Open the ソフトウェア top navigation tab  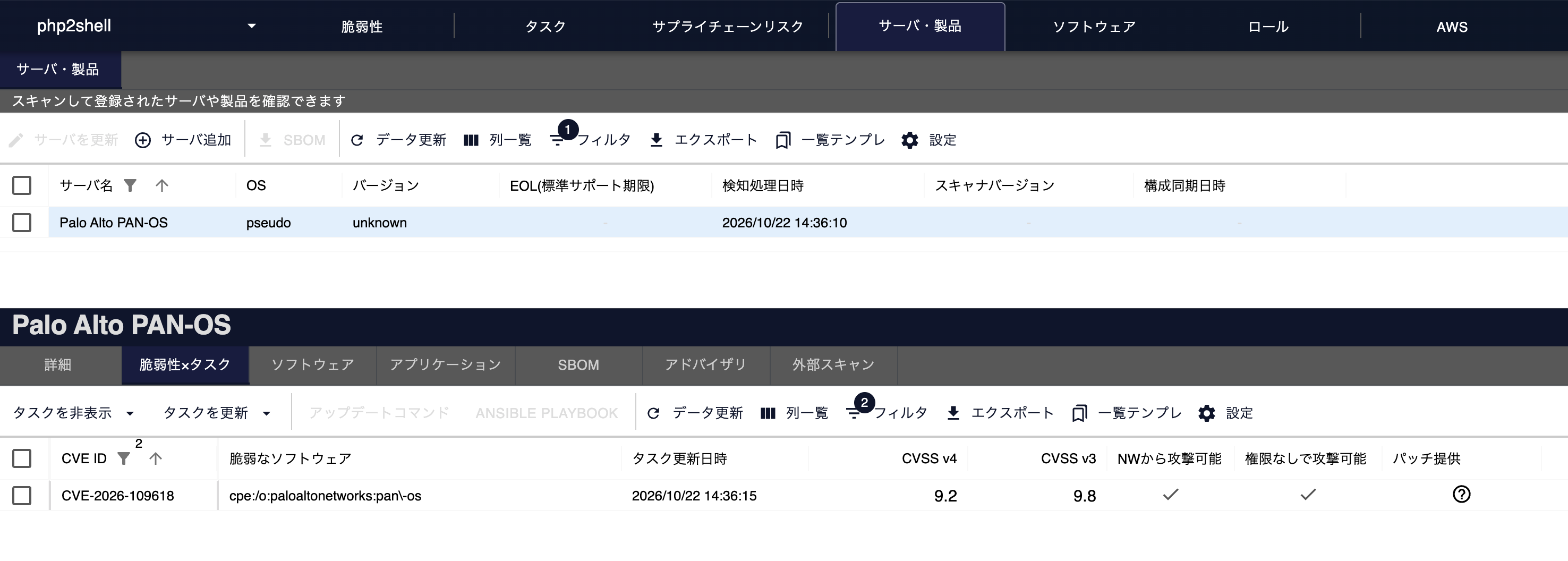coord(1094,26)
